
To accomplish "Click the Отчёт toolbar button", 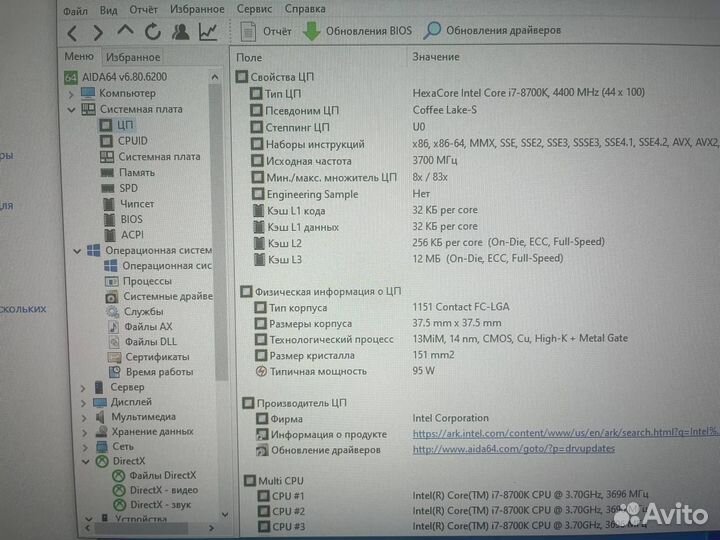I will tap(266, 31).
